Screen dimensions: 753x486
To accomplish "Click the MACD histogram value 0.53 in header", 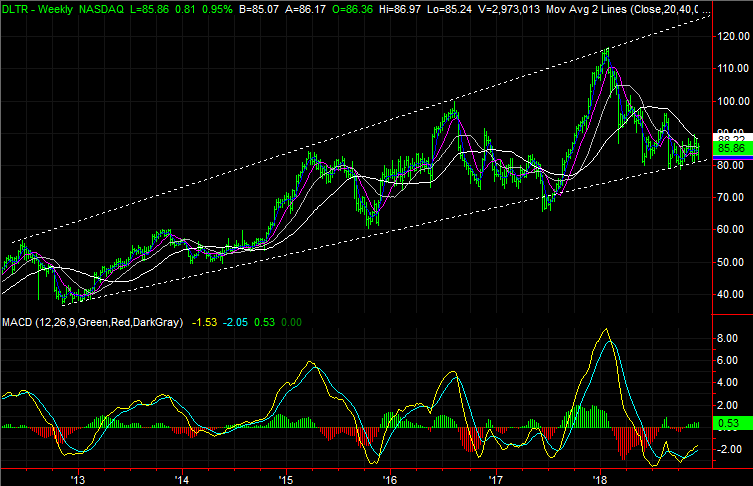I will 265,322.
